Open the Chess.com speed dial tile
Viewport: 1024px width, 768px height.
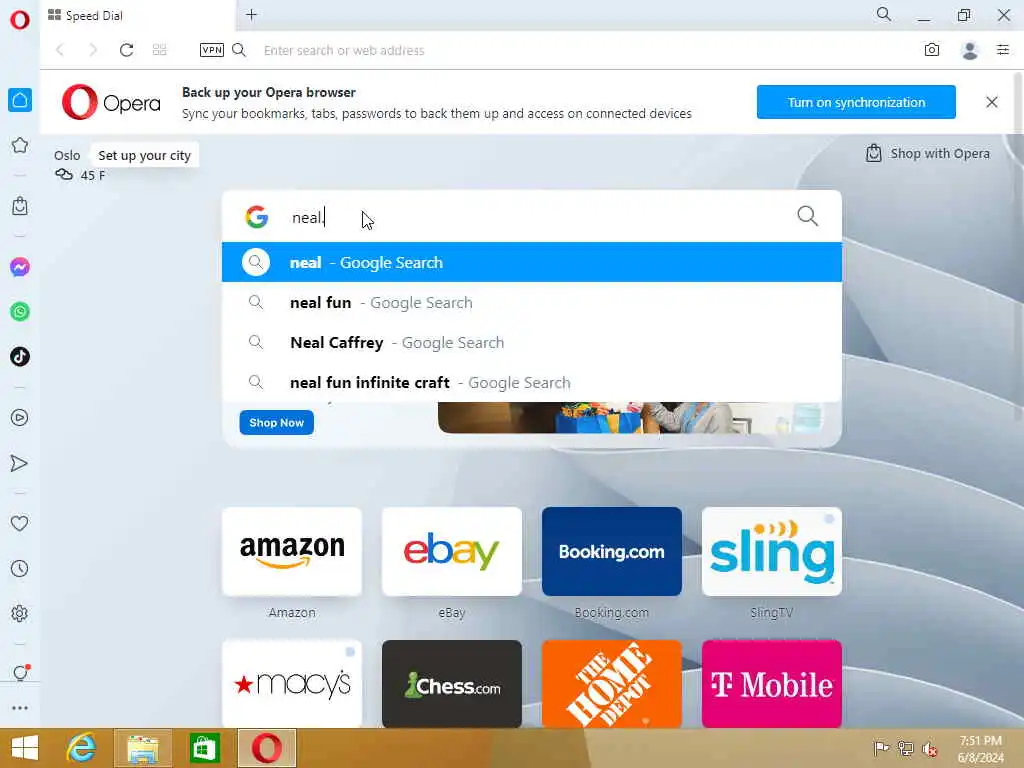coord(452,684)
